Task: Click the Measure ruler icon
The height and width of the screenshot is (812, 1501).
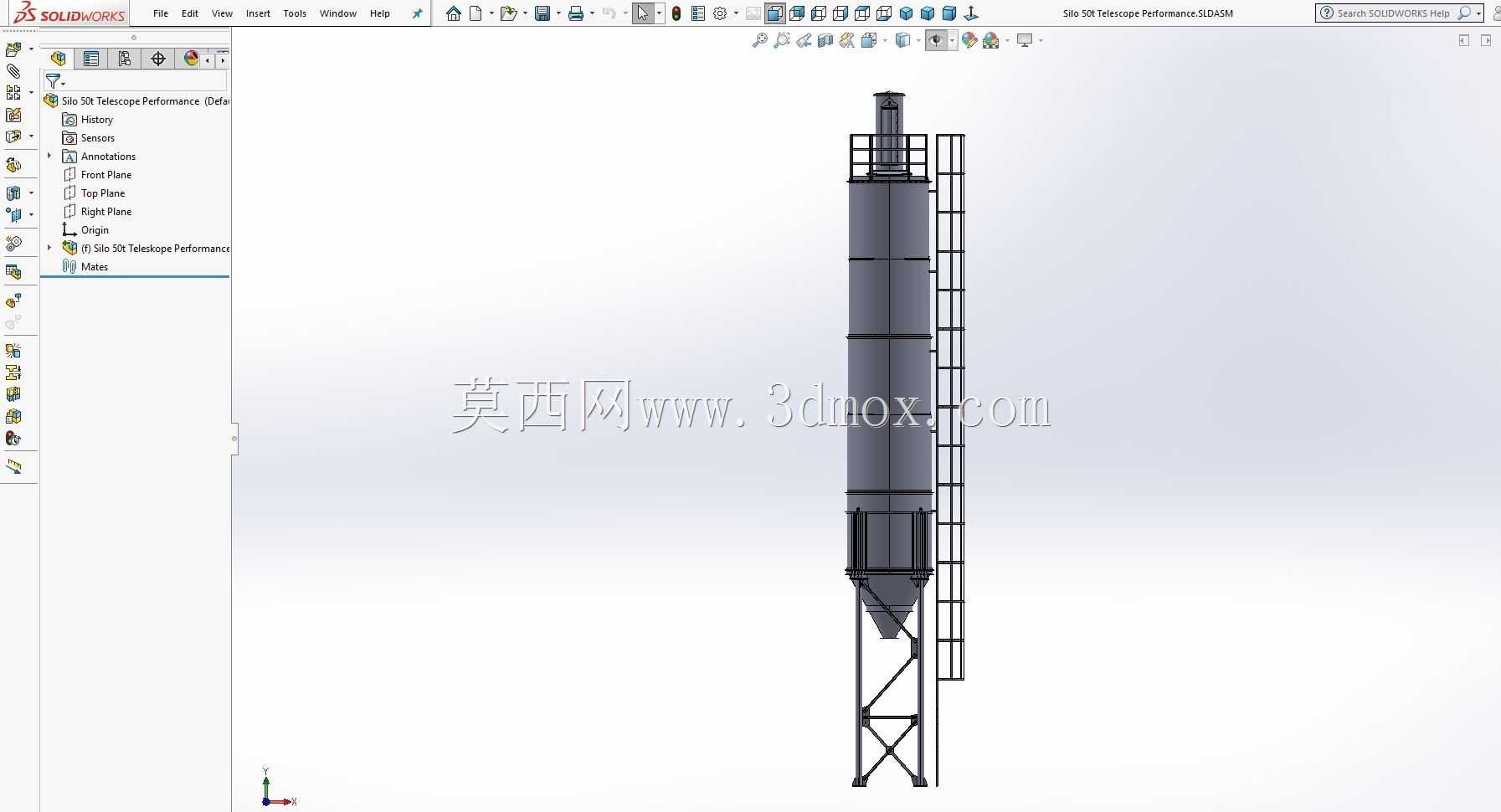Action: pyautogui.click(x=13, y=467)
